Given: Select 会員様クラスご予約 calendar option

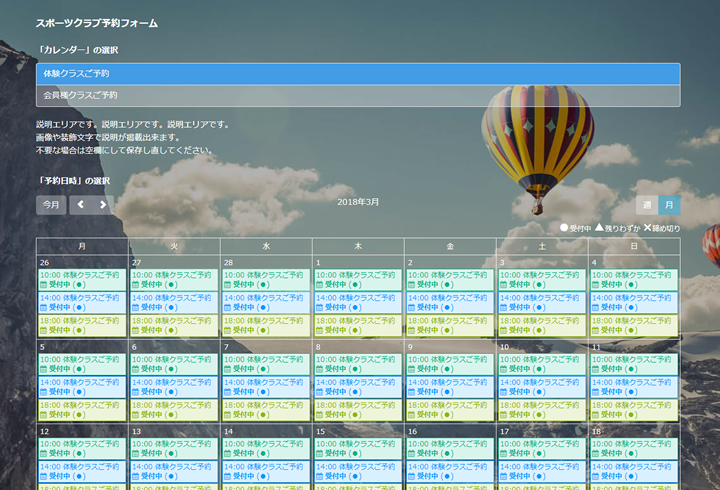Looking at the screenshot, I should (x=358, y=96).
